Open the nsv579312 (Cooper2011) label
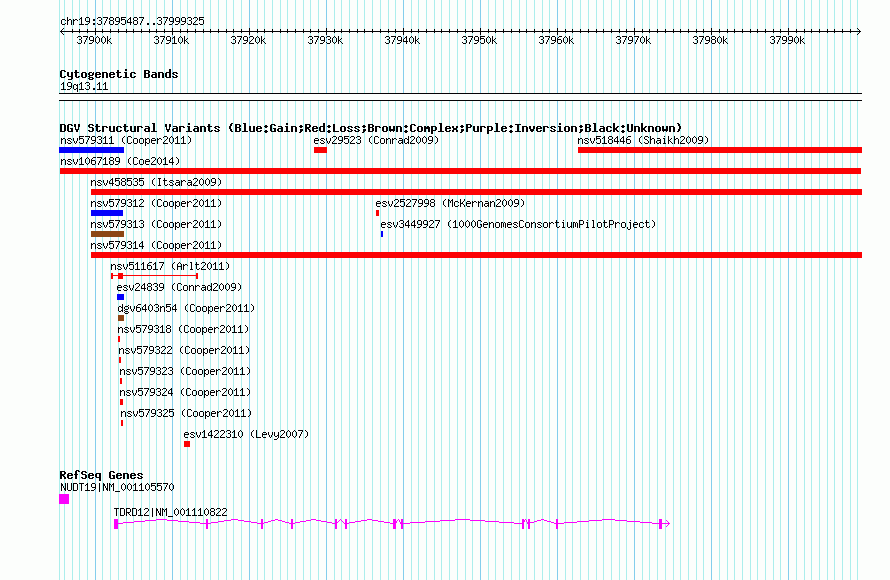 pos(156,203)
